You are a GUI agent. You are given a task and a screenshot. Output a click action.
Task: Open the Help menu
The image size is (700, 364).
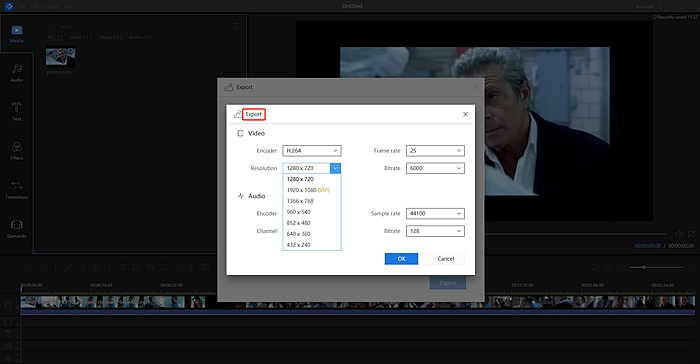pyautogui.click(x=69, y=7)
